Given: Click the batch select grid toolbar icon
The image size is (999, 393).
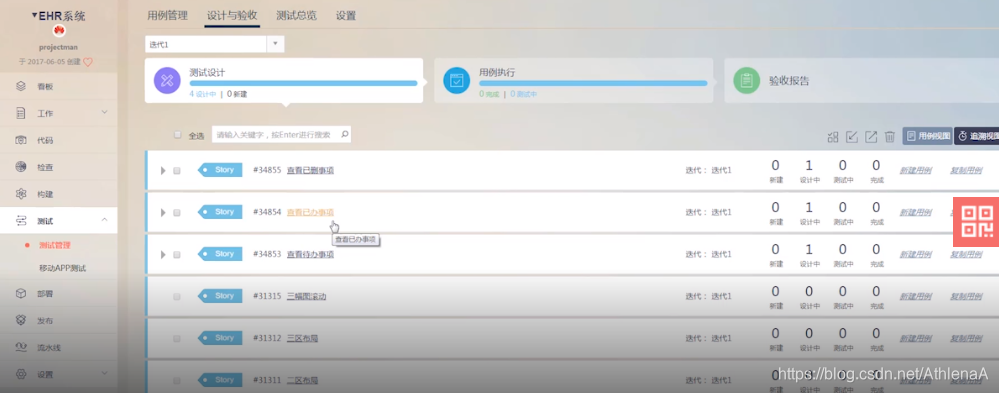Looking at the screenshot, I should [x=832, y=136].
